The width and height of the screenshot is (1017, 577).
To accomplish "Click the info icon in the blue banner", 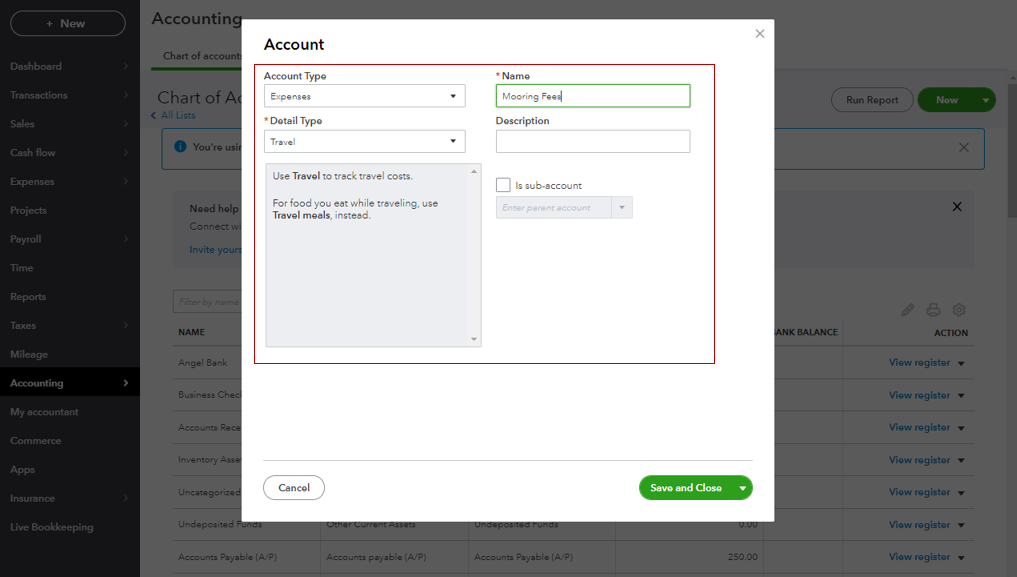I will 180,146.
